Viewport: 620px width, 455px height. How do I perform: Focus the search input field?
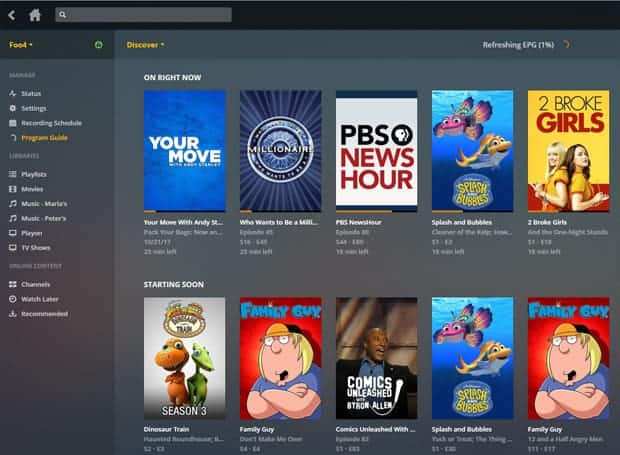143,15
